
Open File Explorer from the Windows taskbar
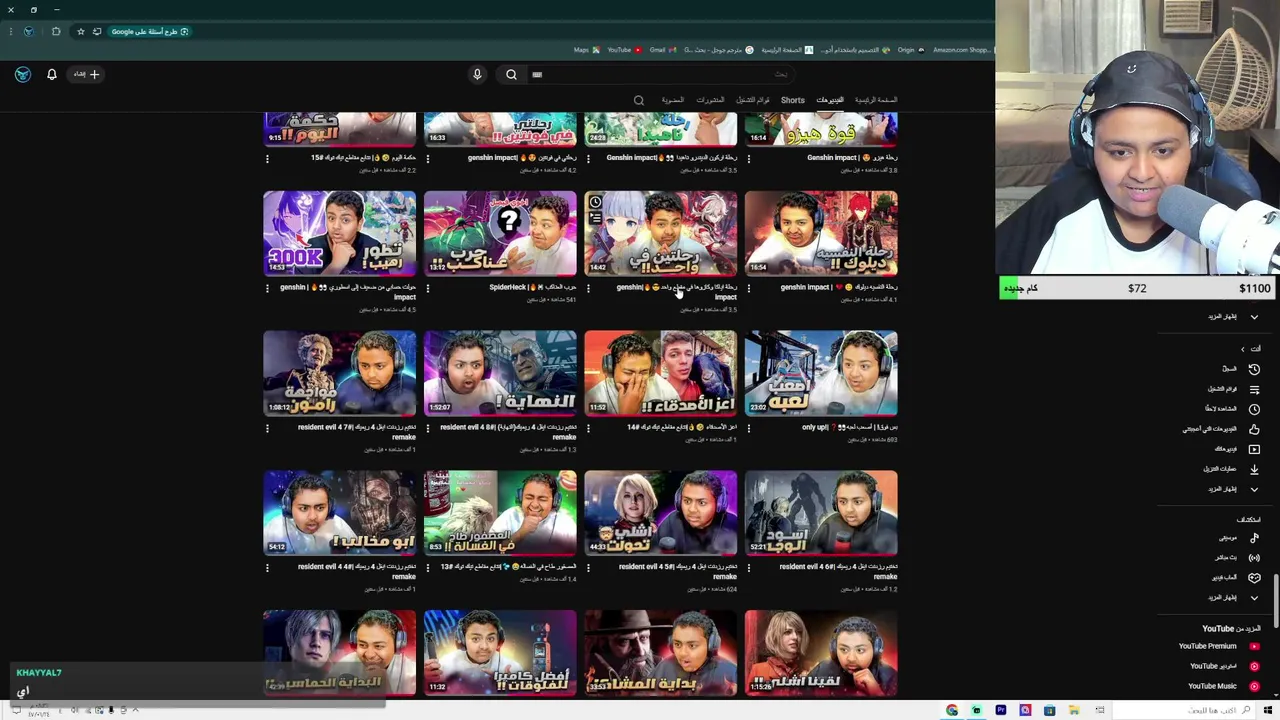click(x=1073, y=711)
